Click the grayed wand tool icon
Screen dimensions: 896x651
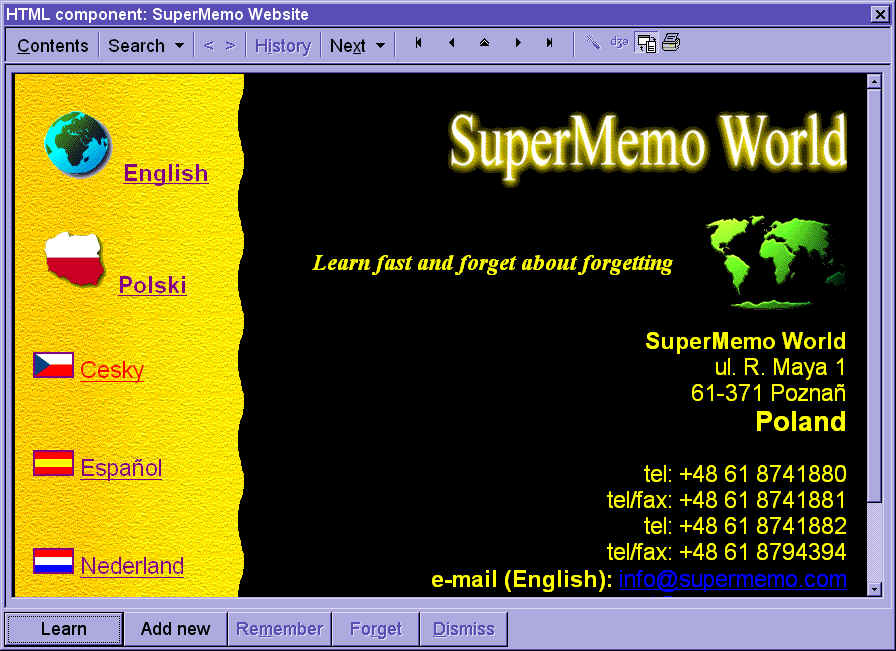coord(593,42)
